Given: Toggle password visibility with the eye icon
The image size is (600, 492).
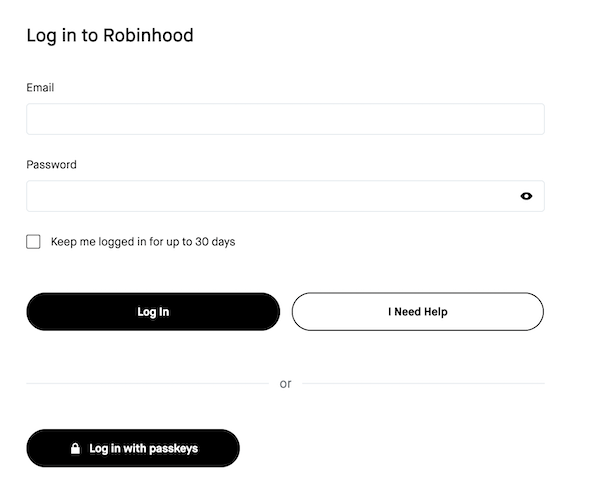Looking at the screenshot, I should pyautogui.click(x=526, y=196).
